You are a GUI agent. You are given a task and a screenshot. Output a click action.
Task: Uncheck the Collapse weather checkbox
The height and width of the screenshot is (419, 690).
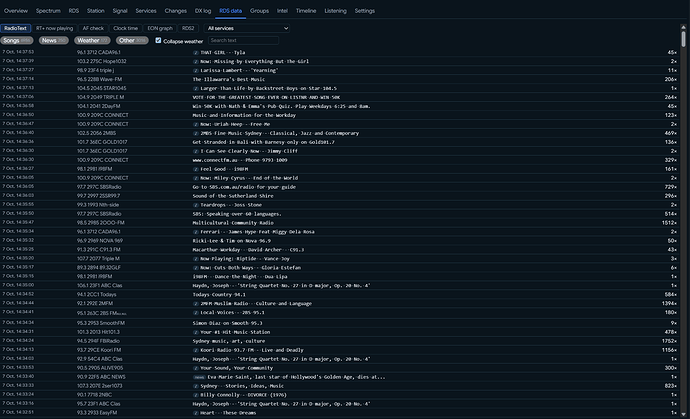coord(158,40)
